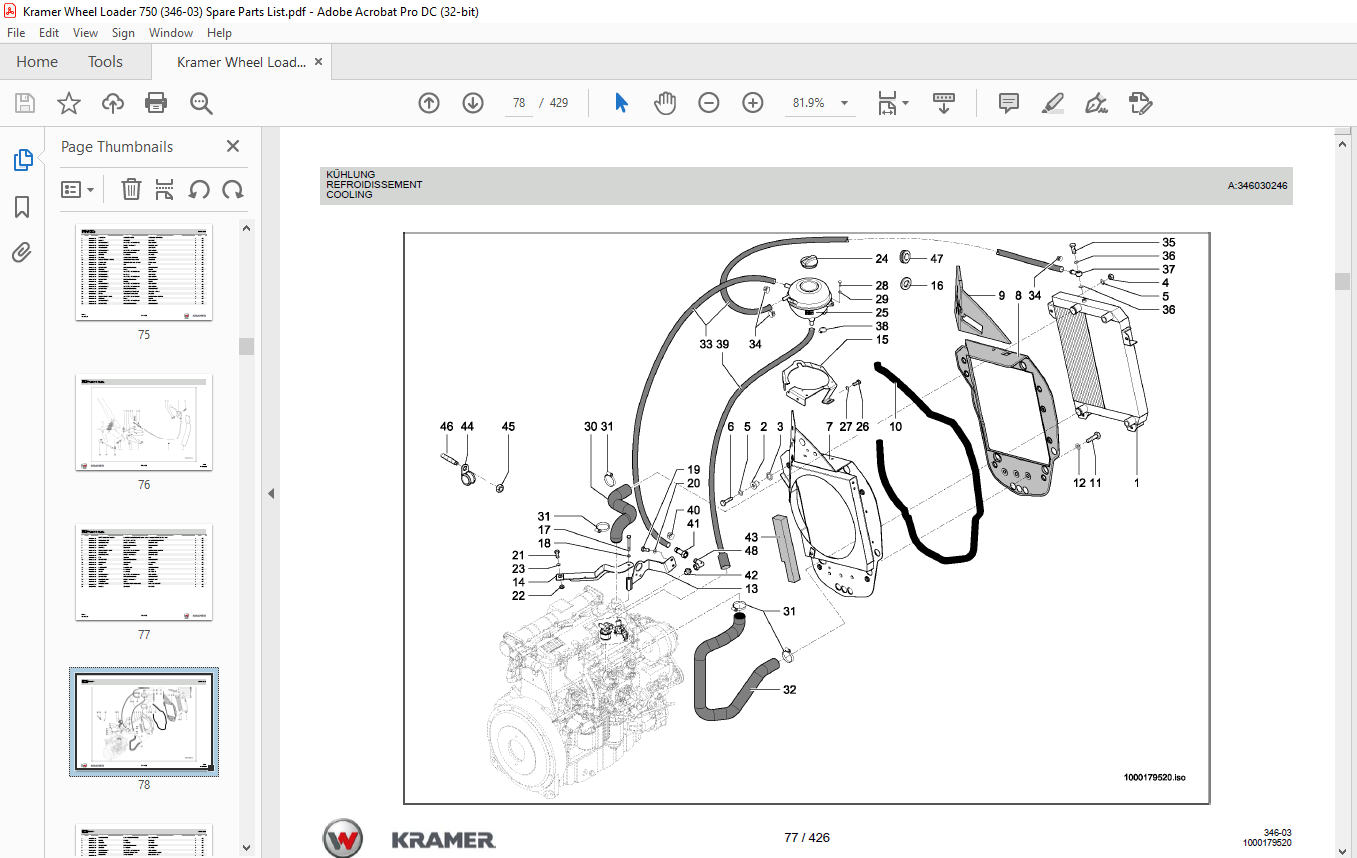The image size is (1357, 858).
Task: Click the 77 / 426 page footer text
Action: coord(807,837)
